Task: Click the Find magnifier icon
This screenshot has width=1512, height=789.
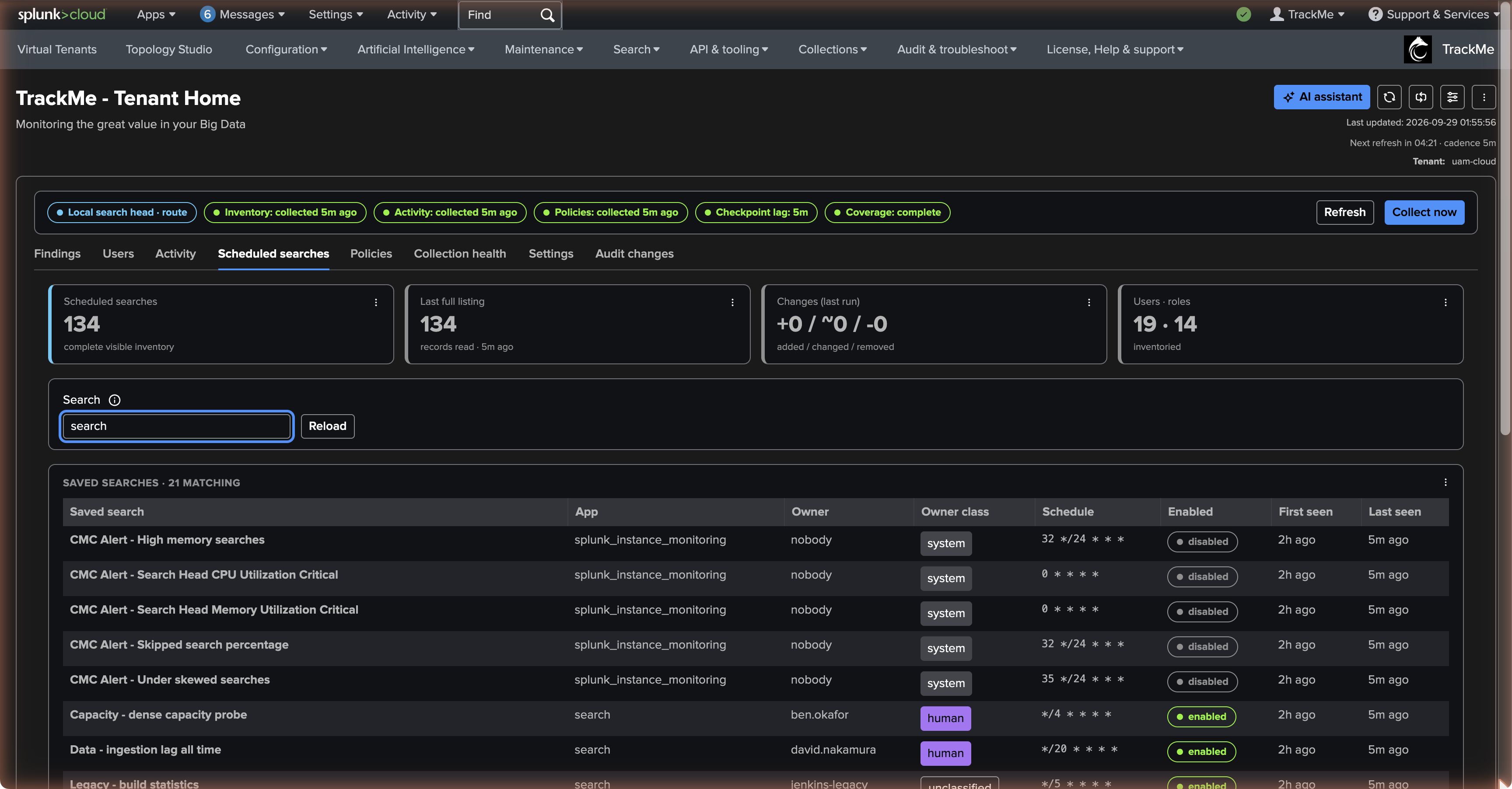Action: [547, 15]
